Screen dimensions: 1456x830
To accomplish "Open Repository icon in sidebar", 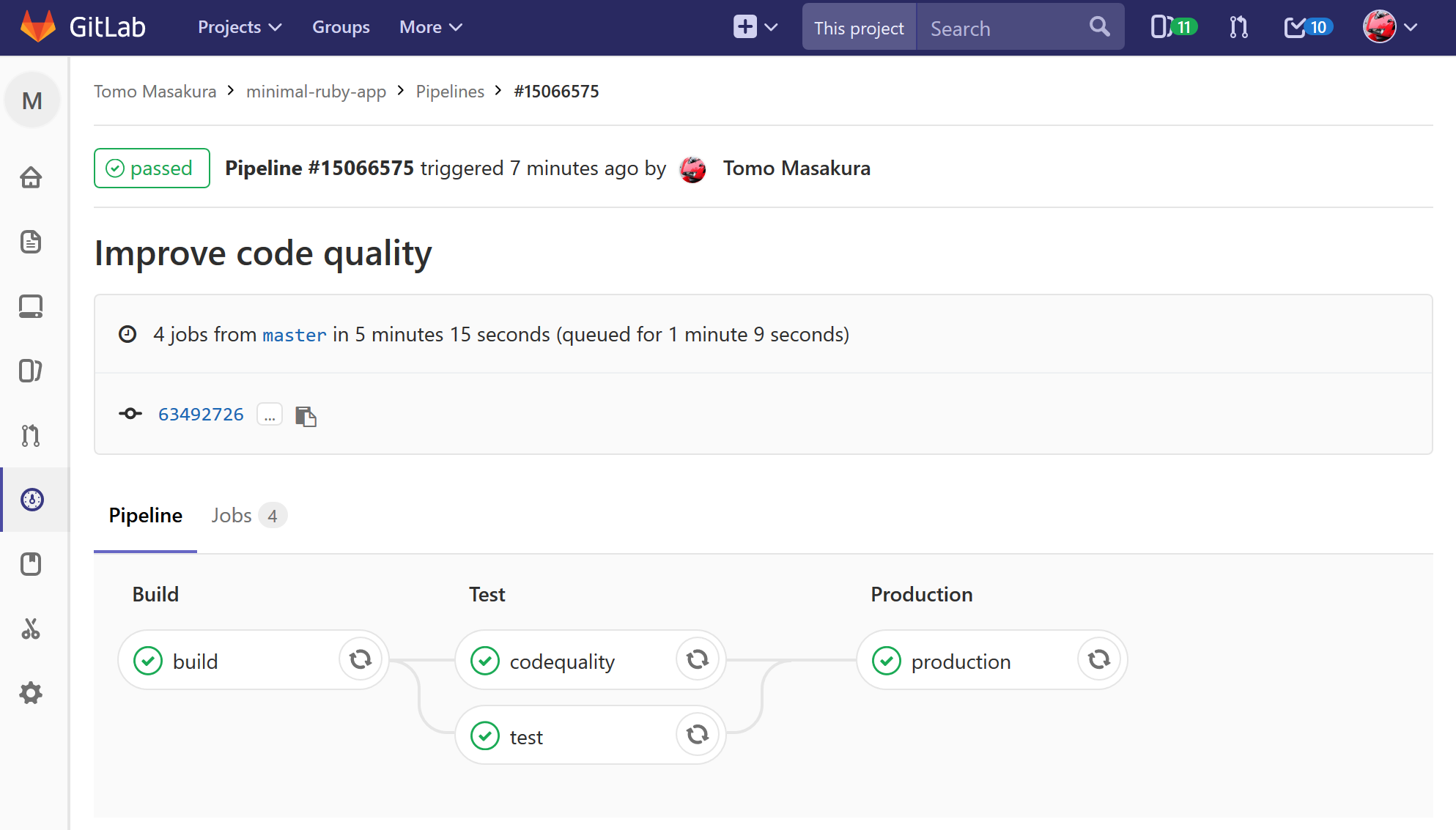I will click(31, 242).
